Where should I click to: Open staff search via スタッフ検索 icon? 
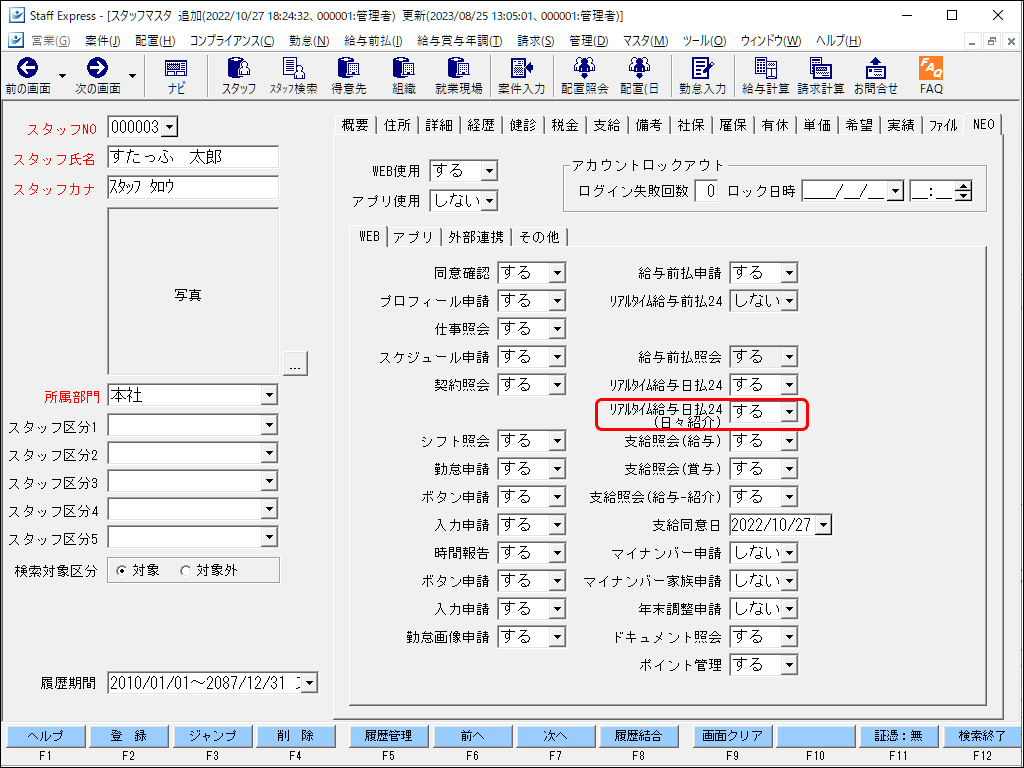pyautogui.click(x=295, y=74)
